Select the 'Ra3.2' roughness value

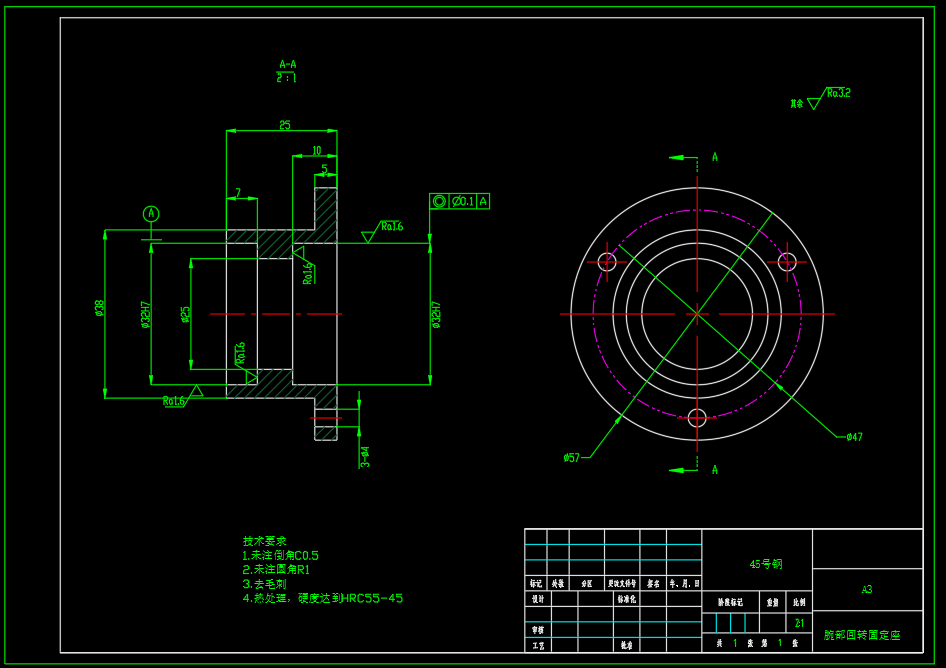(839, 93)
